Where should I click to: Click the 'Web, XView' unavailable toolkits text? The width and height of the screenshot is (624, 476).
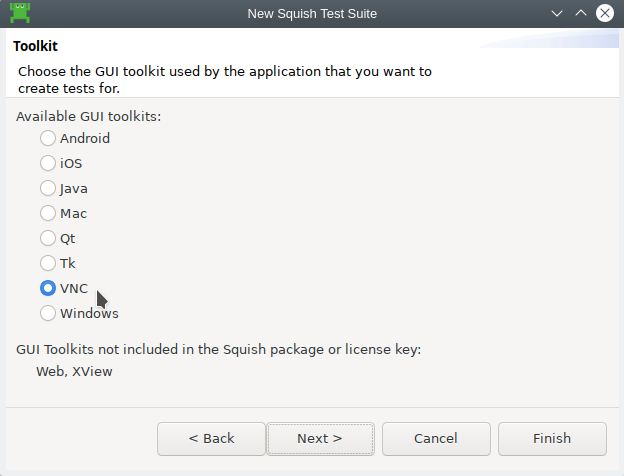(x=74, y=371)
